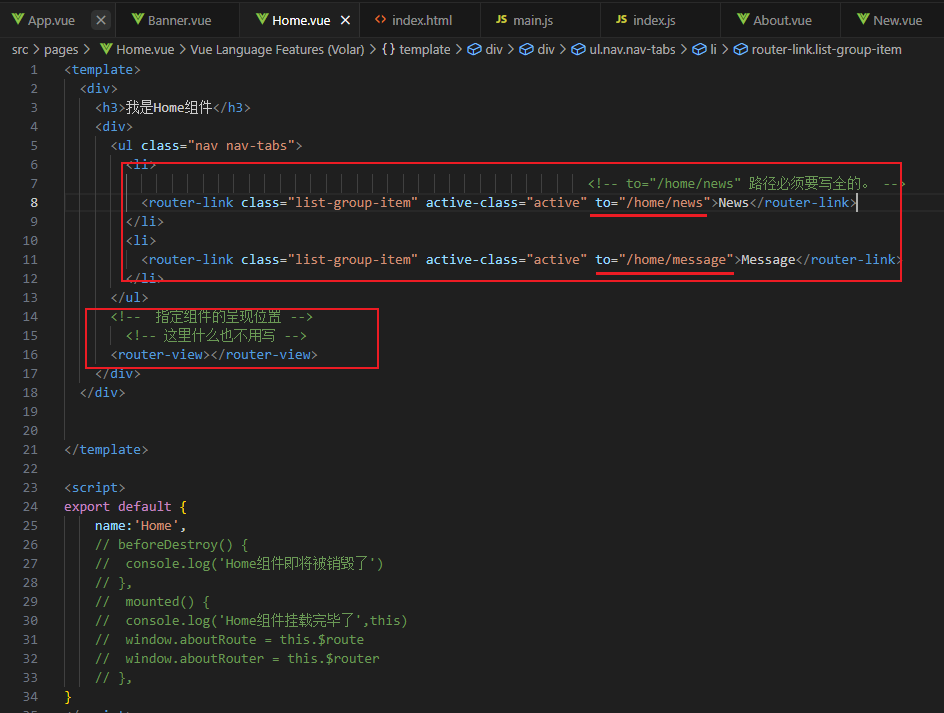
Task: Switch to the About.vue tab
Action: [782, 20]
